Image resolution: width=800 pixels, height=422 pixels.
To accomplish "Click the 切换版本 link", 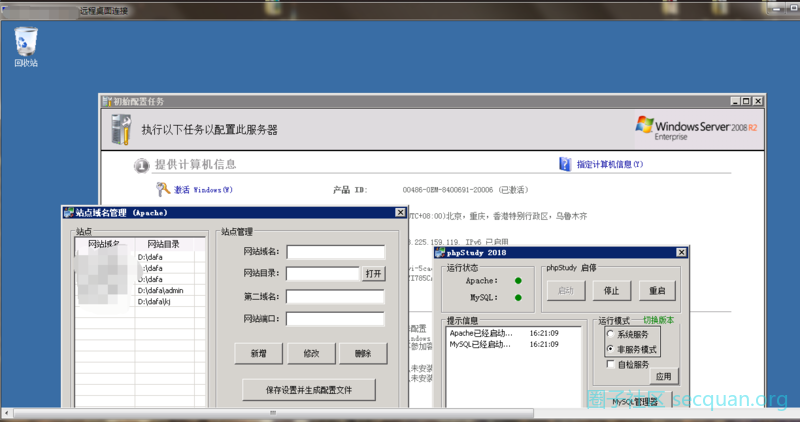I will click(658, 320).
